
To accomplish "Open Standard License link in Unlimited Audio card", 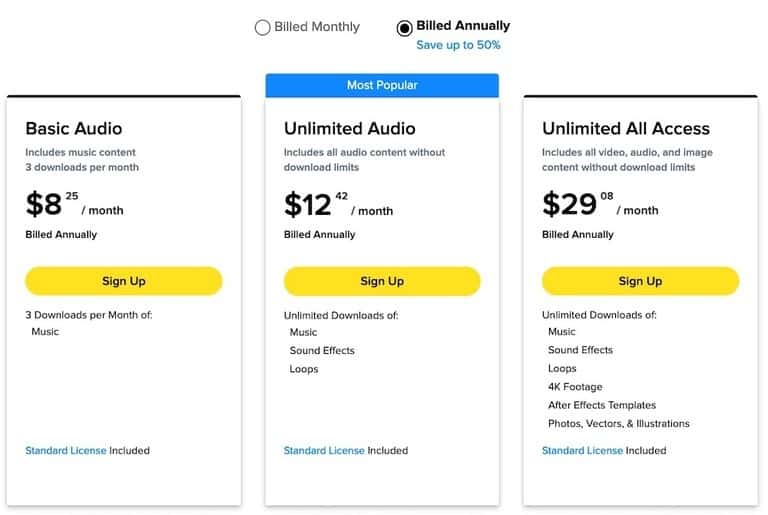I will click(x=324, y=451).
